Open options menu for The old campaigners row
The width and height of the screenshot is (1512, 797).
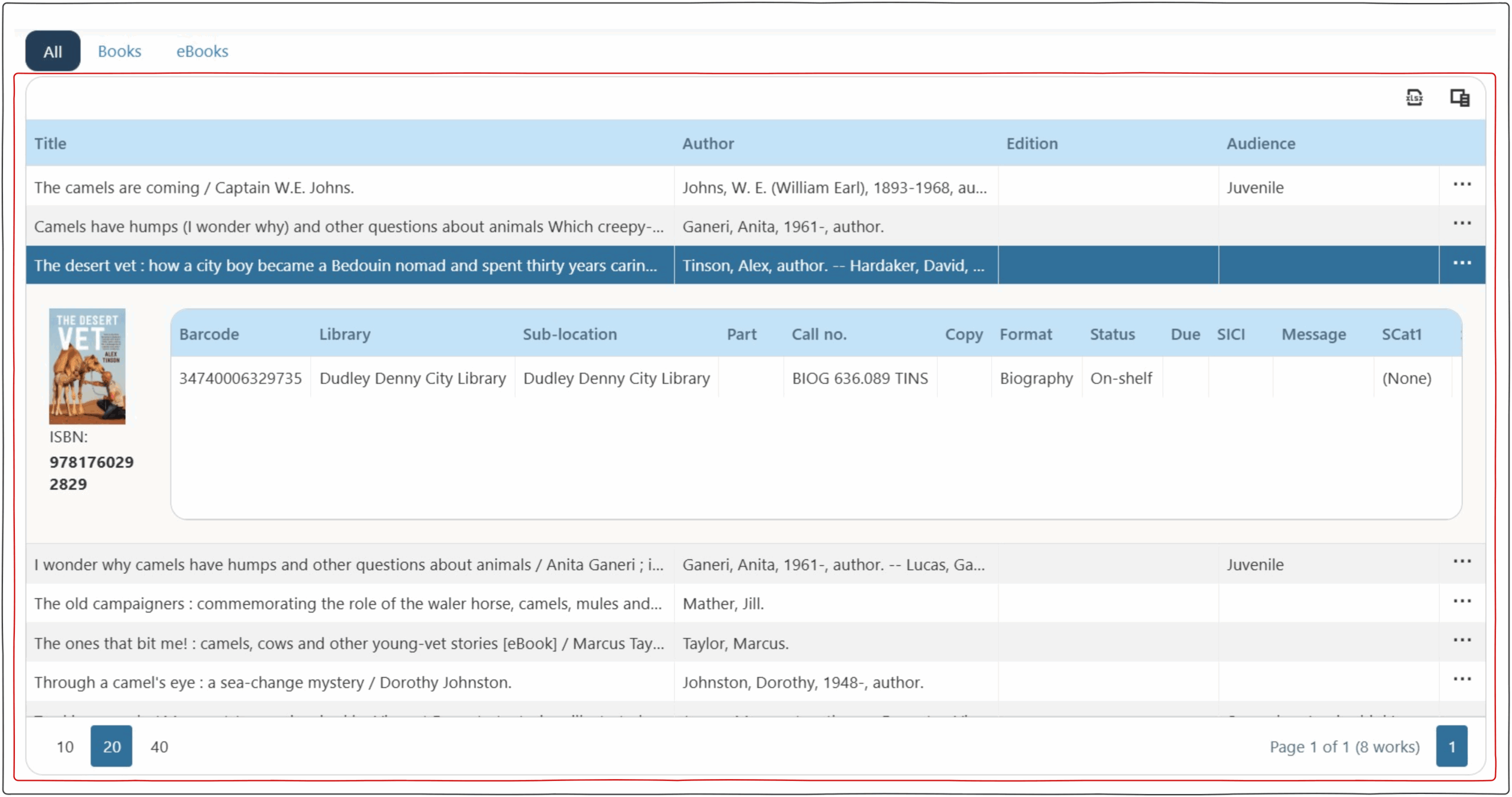1462,602
